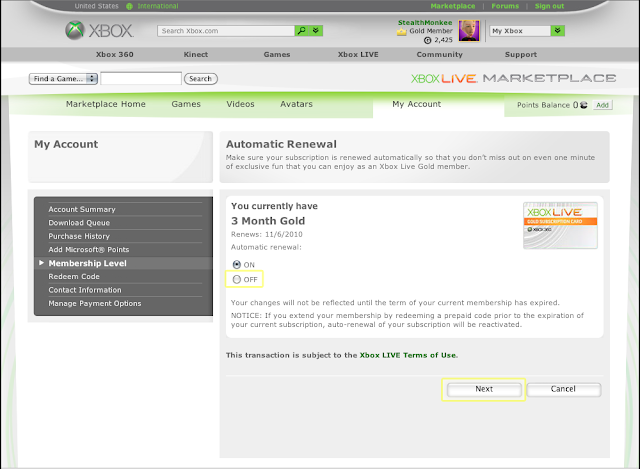The image size is (640, 469).
Task: Switch to the Marketplace Games tab
Action: [x=186, y=104]
